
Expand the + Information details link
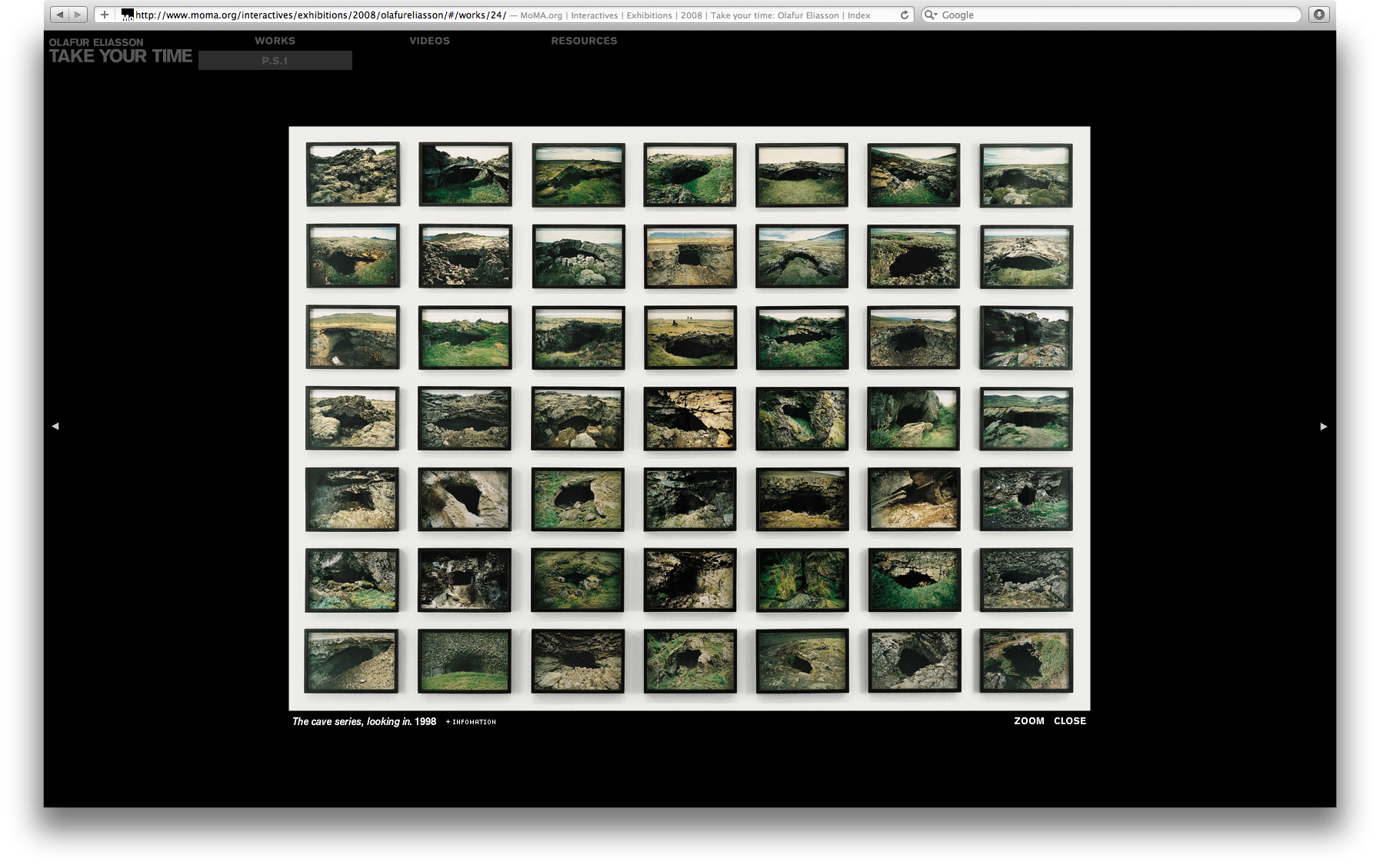[x=471, y=722]
